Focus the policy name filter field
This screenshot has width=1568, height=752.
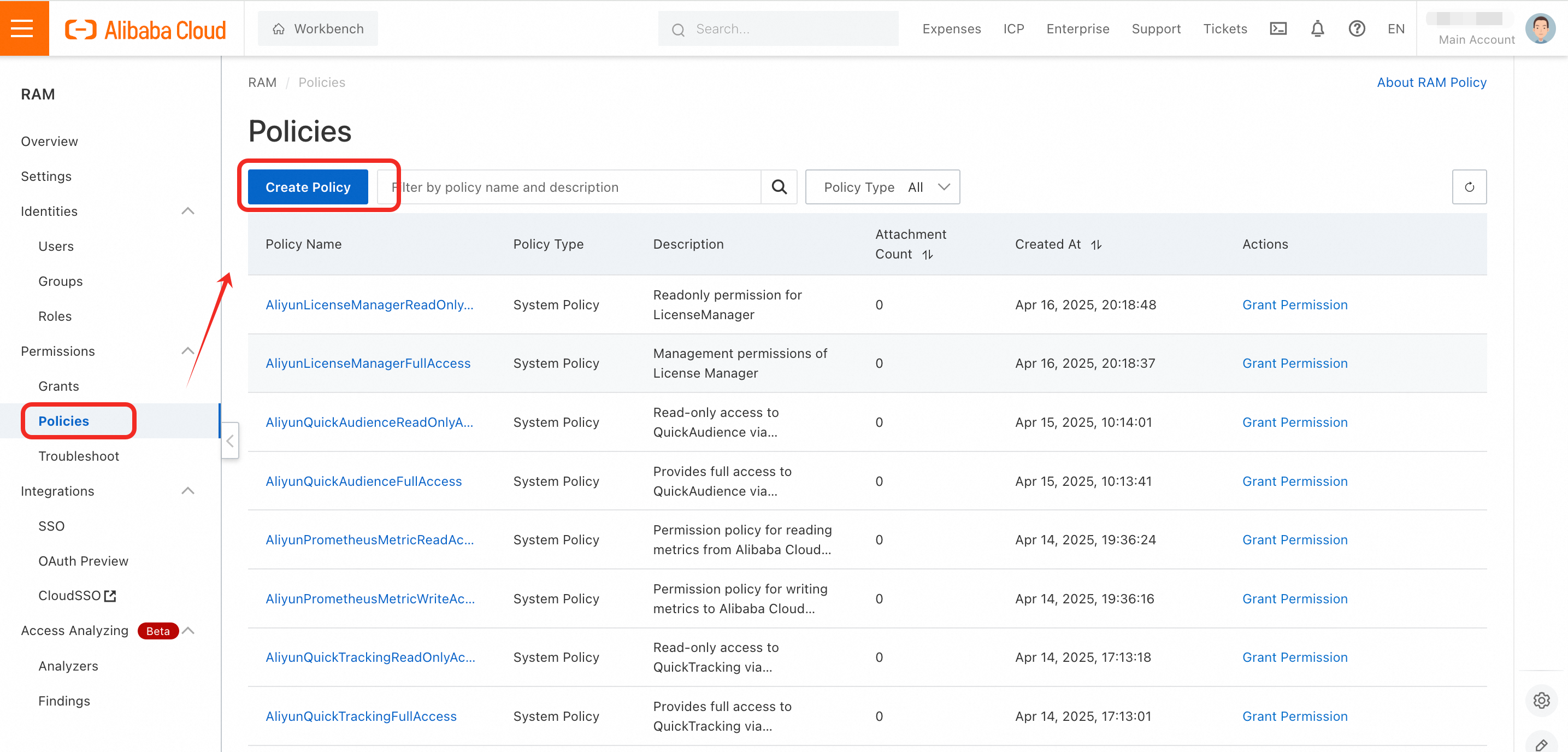[569, 187]
